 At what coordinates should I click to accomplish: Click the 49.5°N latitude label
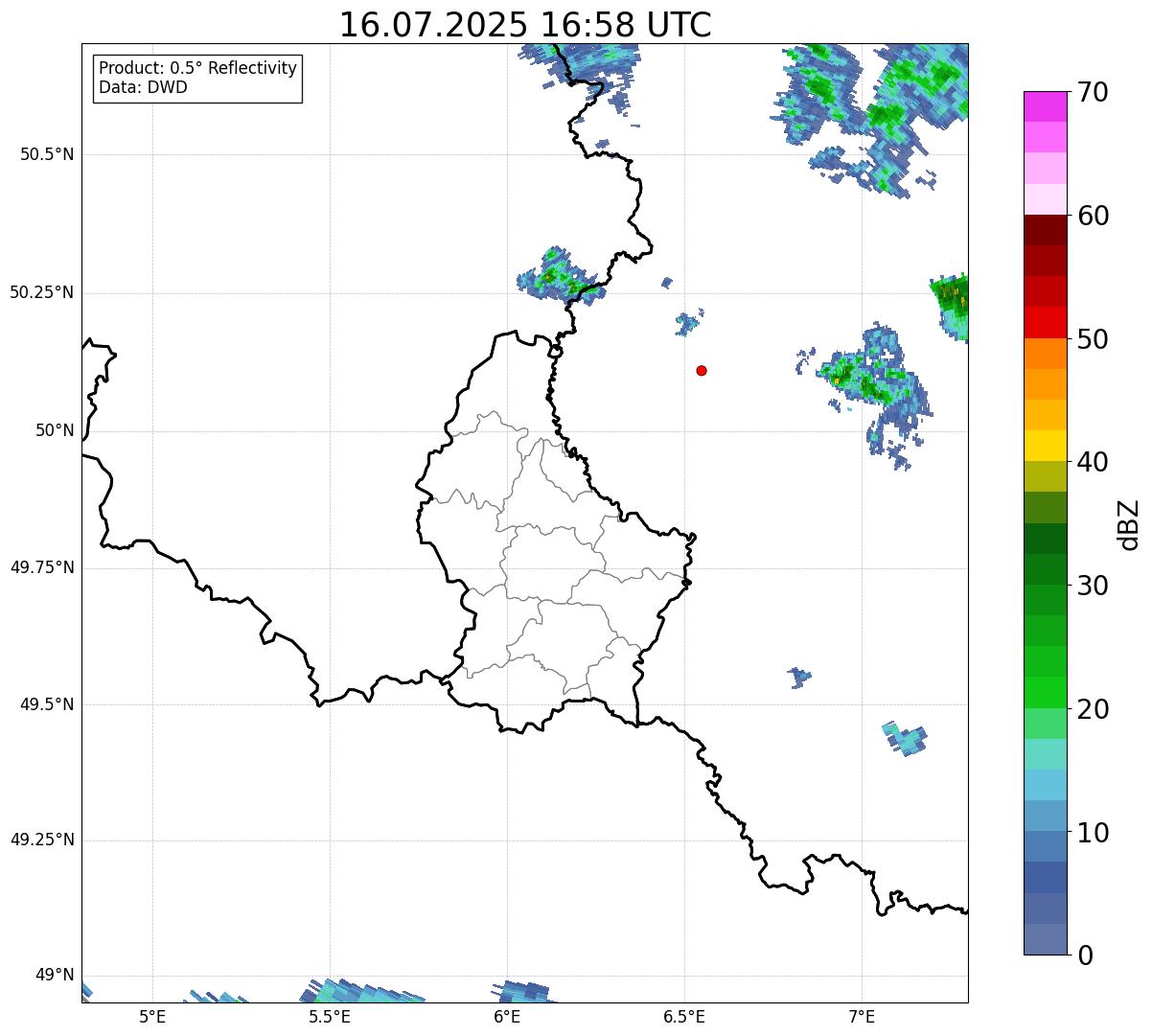coord(47,704)
